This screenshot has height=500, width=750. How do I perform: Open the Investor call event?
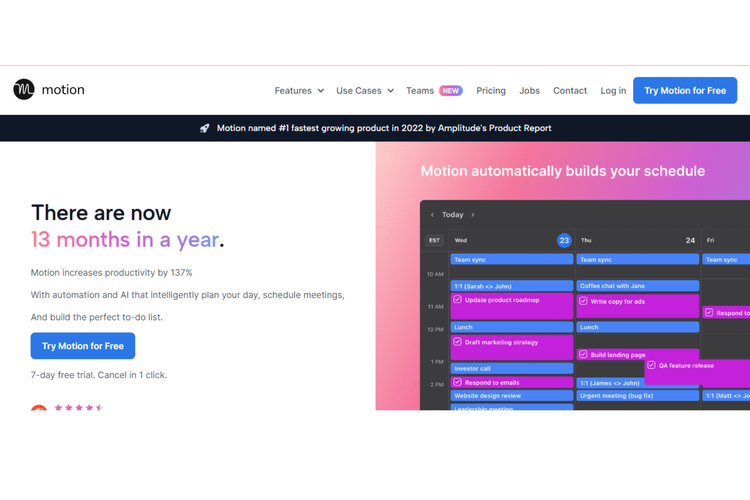coord(511,368)
